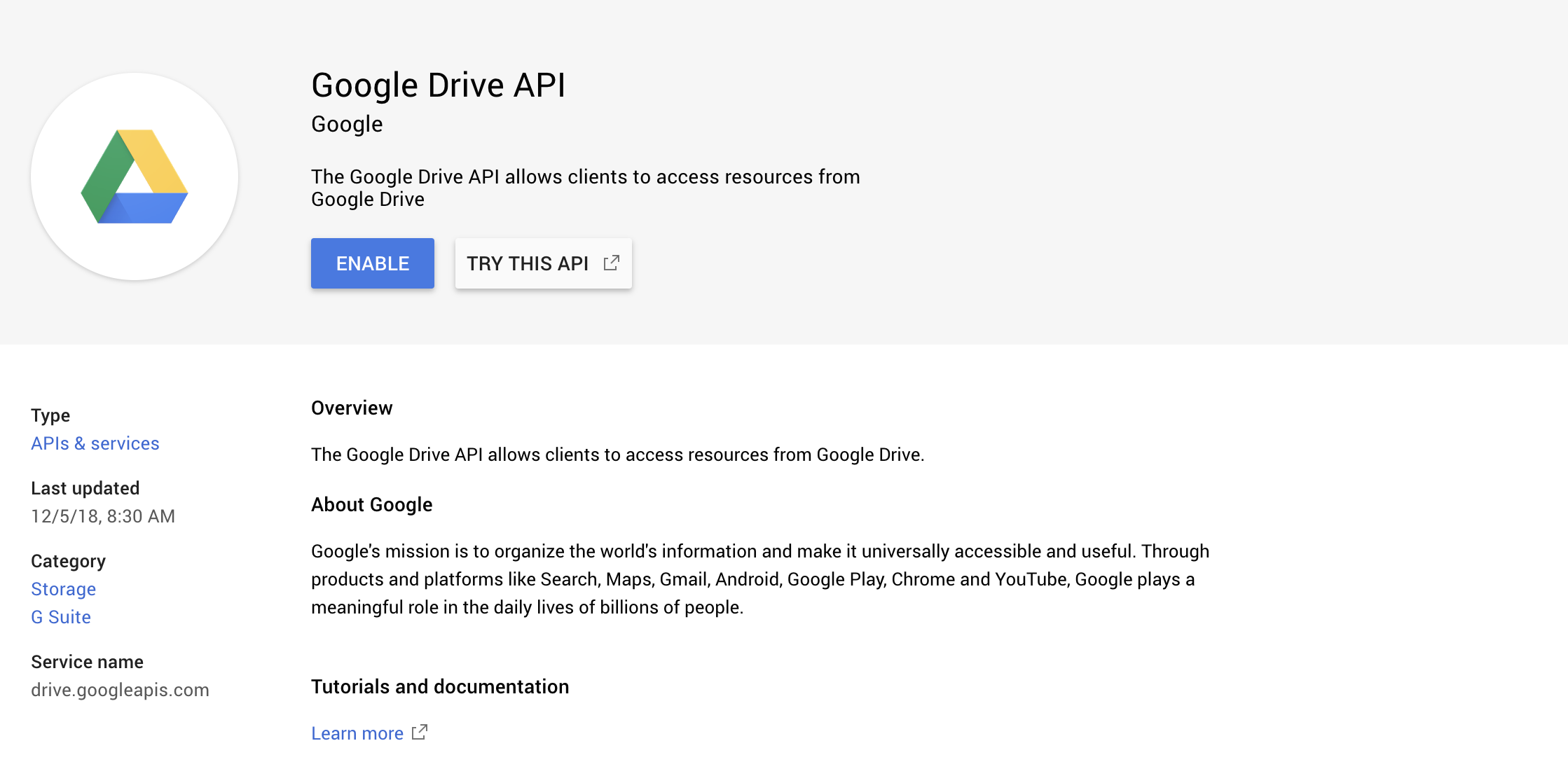
Task: Click the external-link icon beside Learn more
Action: point(420,733)
